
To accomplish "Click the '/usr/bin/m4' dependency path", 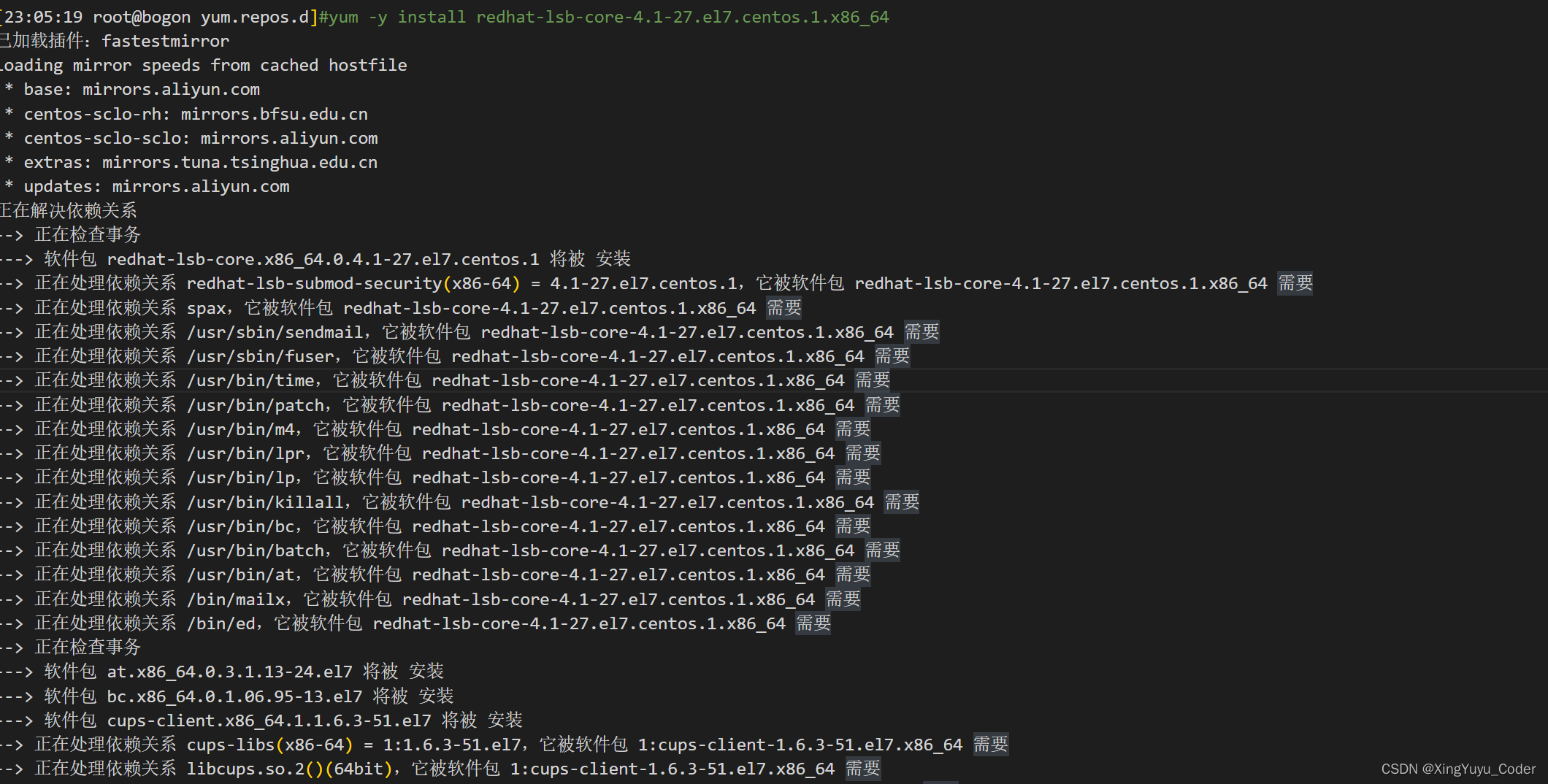I will [x=241, y=429].
